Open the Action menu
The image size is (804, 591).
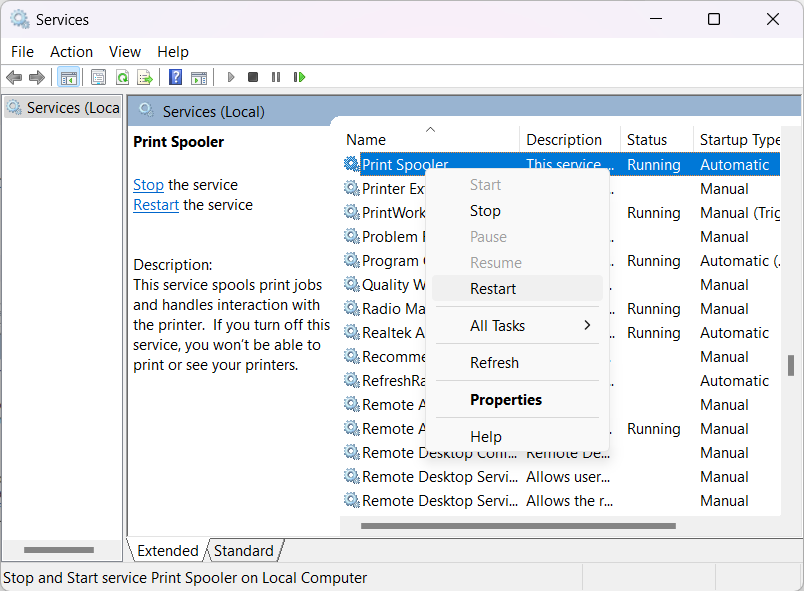pos(71,52)
